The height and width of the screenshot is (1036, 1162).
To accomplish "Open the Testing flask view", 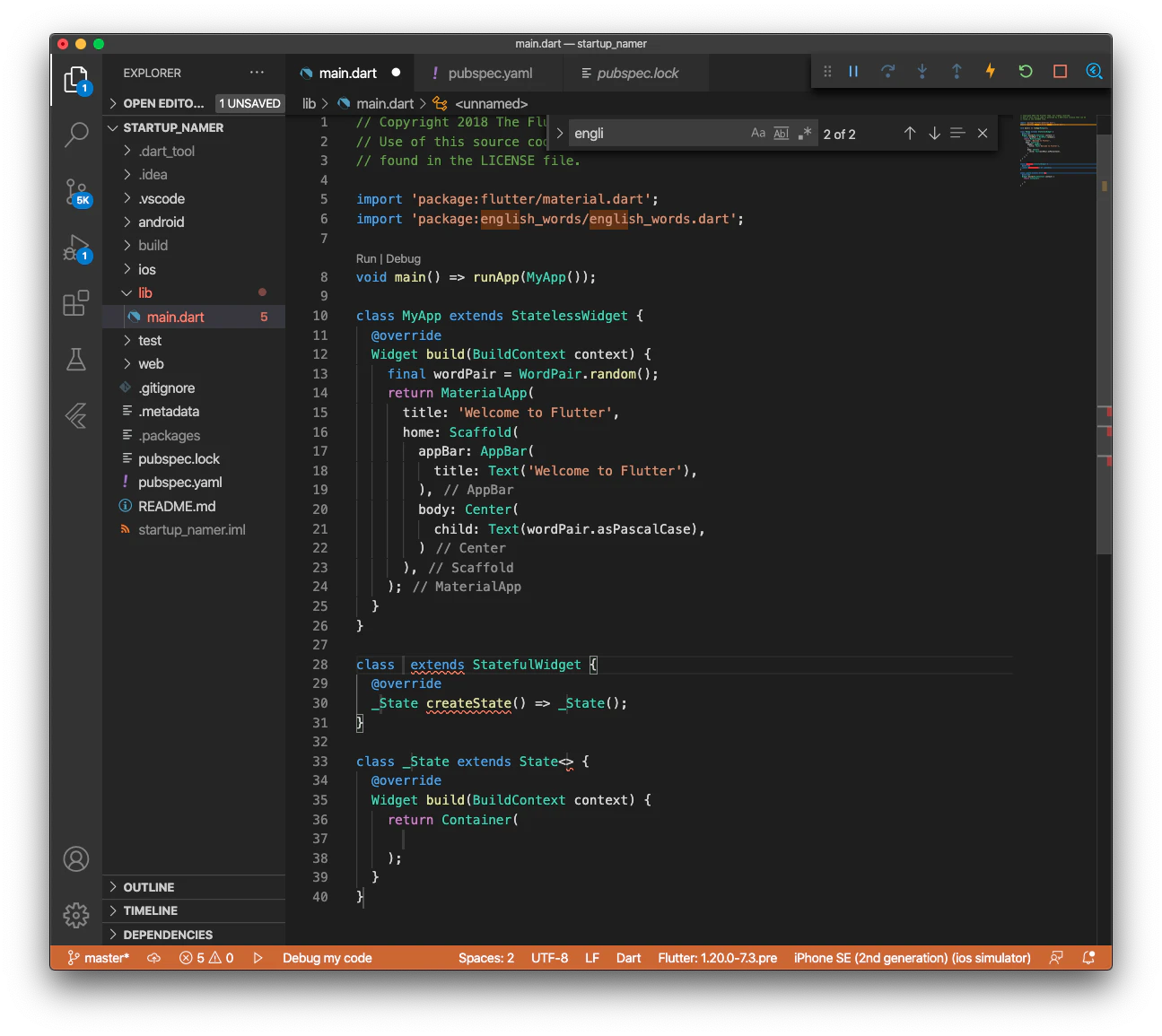I will pos(76,360).
